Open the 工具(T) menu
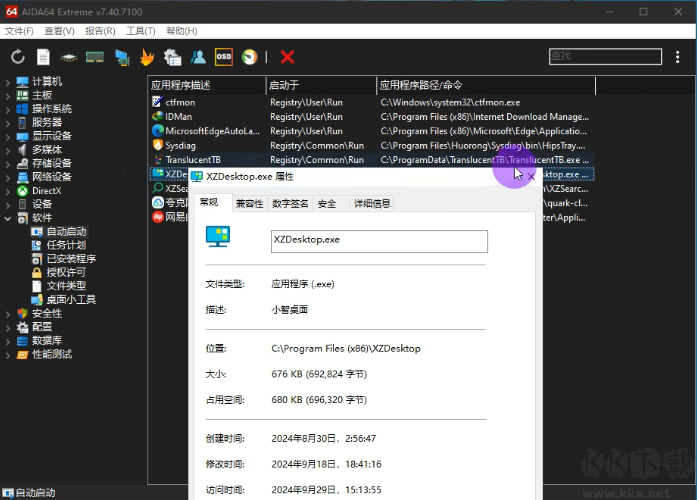The height and width of the screenshot is (500, 697). point(141,31)
